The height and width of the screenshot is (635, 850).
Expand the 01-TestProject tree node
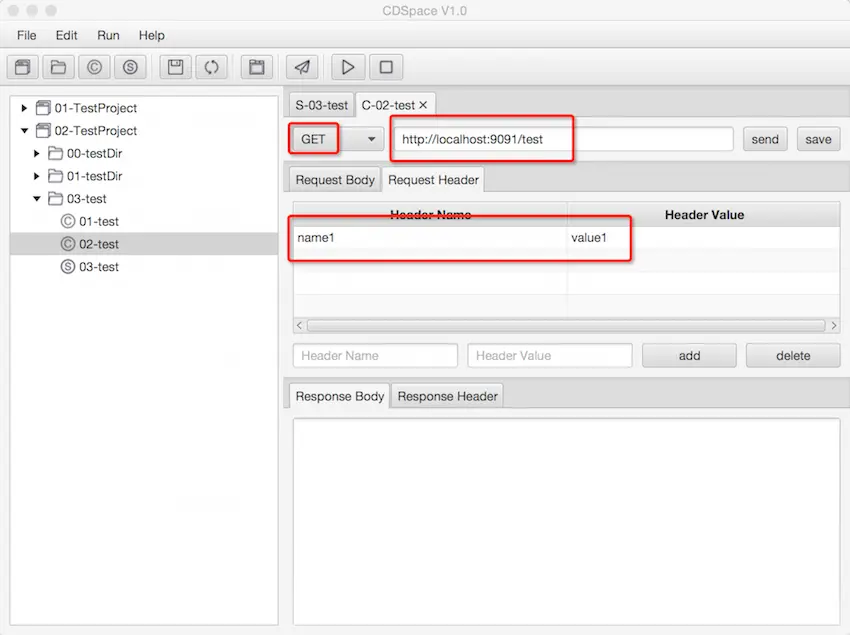click(x=24, y=108)
